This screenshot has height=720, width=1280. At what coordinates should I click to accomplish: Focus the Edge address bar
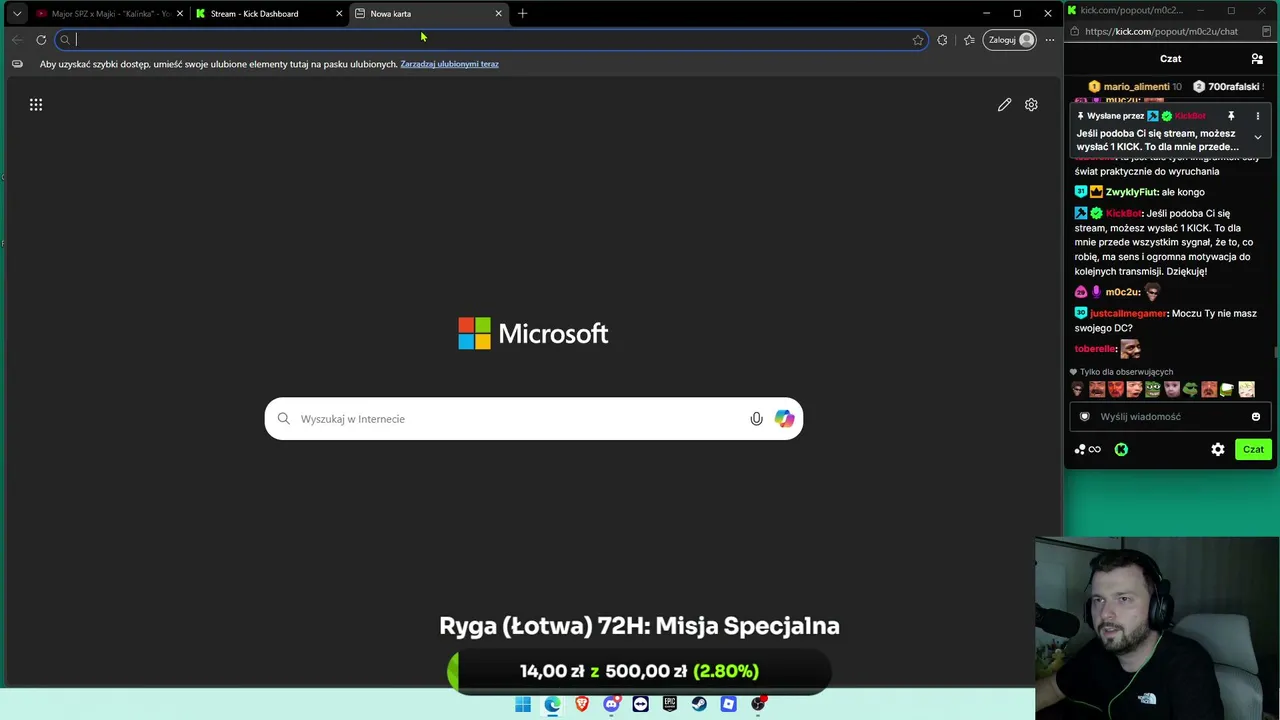click(490, 40)
